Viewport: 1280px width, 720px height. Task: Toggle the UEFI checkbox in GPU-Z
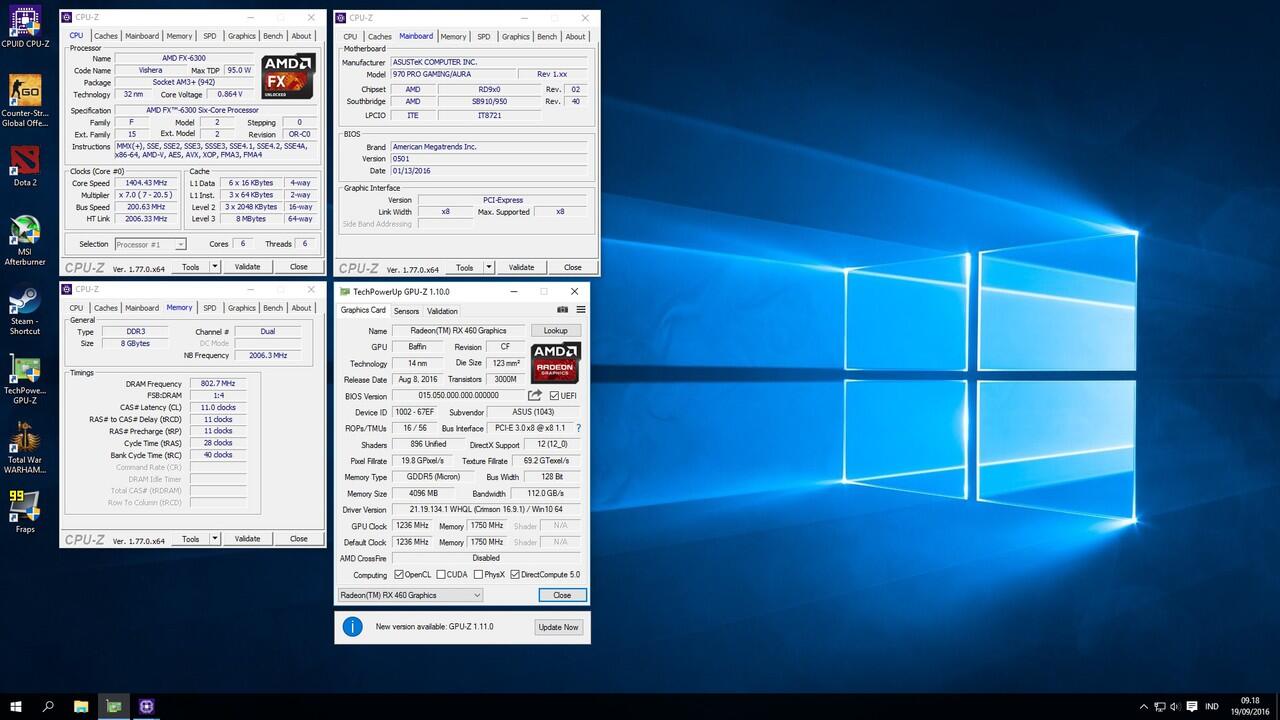tap(554, 396)
